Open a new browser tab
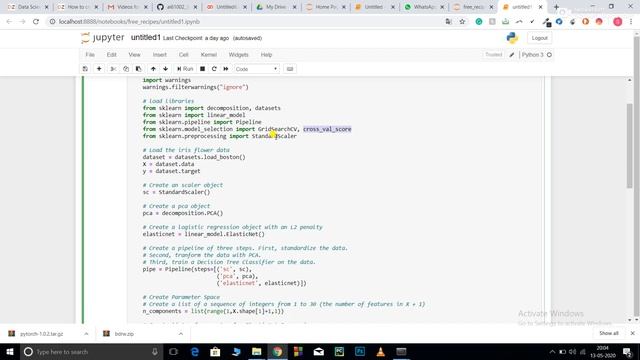640x360 pixels. pyautogui.click(x=556, y=7)
